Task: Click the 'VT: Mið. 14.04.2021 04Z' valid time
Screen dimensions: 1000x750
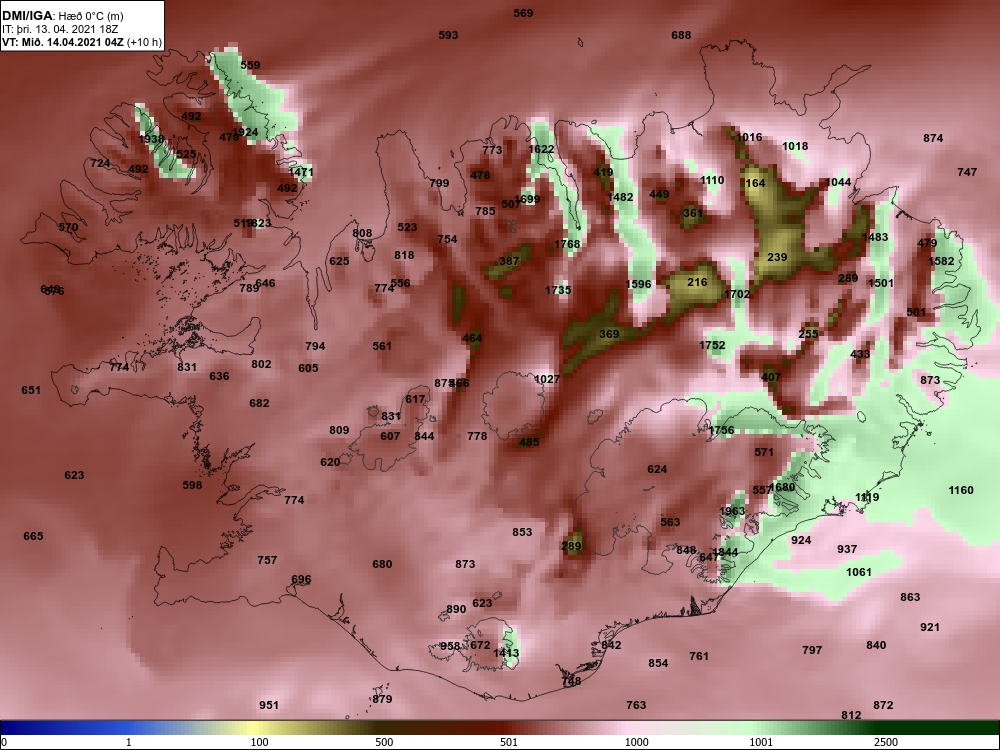Action: click(62, 43)
